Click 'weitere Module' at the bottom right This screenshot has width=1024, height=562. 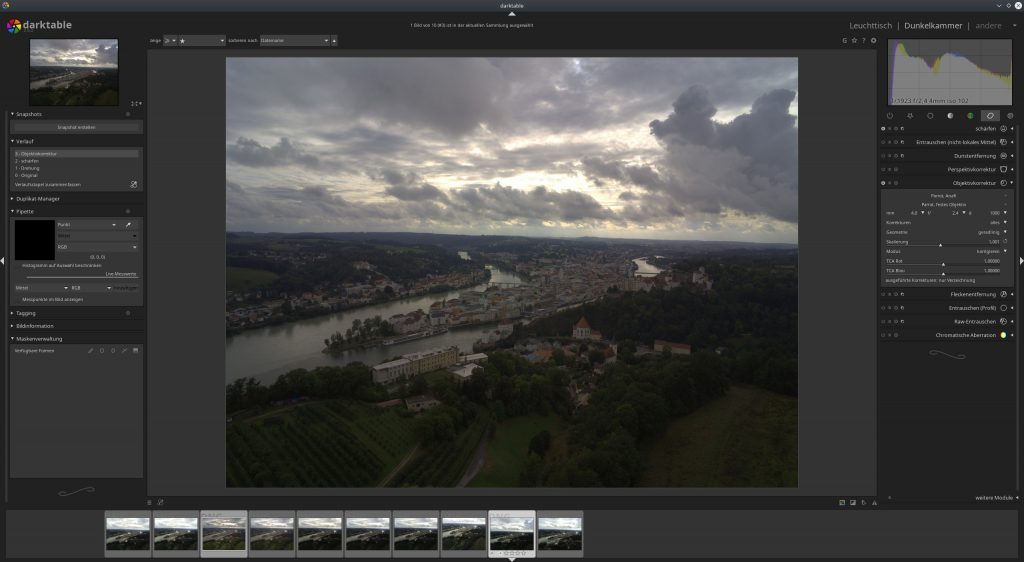[994, 498]
